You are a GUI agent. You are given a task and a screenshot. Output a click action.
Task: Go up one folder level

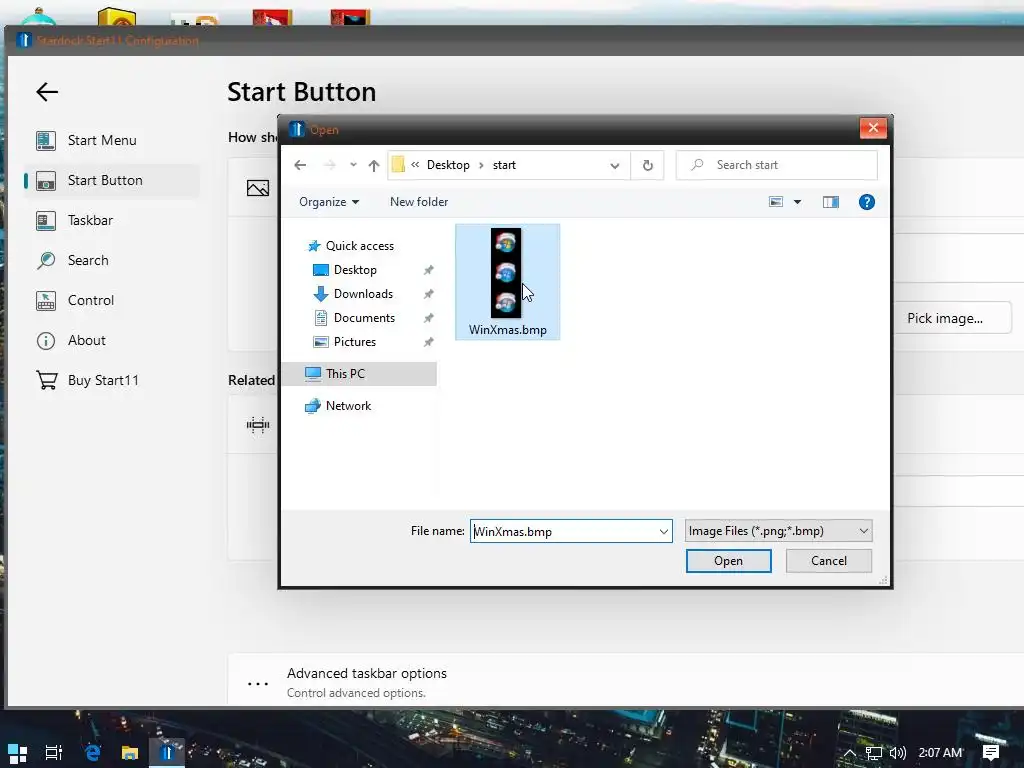click(x=374, y=165)
